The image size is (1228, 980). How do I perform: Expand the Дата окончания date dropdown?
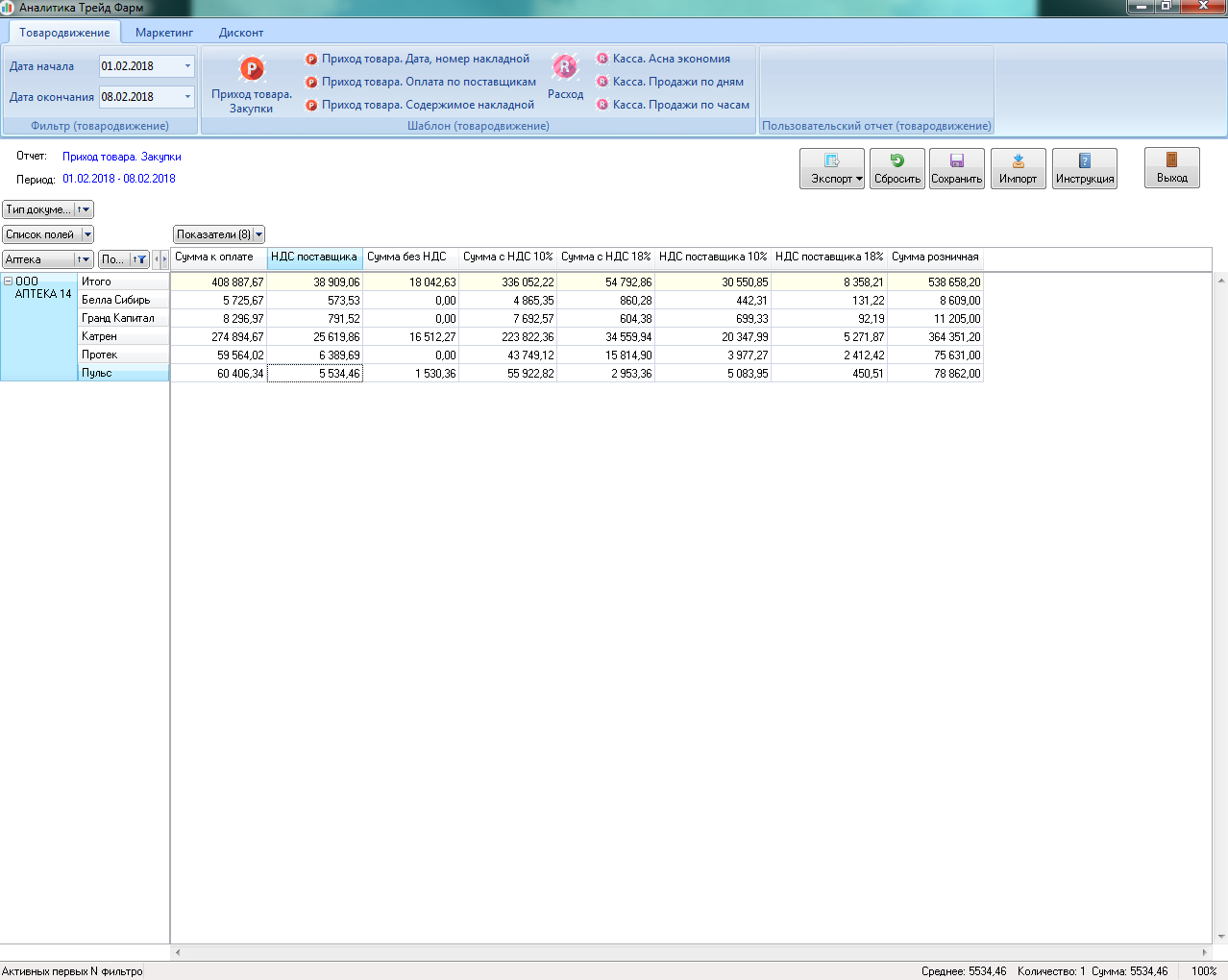coord(187,97)
